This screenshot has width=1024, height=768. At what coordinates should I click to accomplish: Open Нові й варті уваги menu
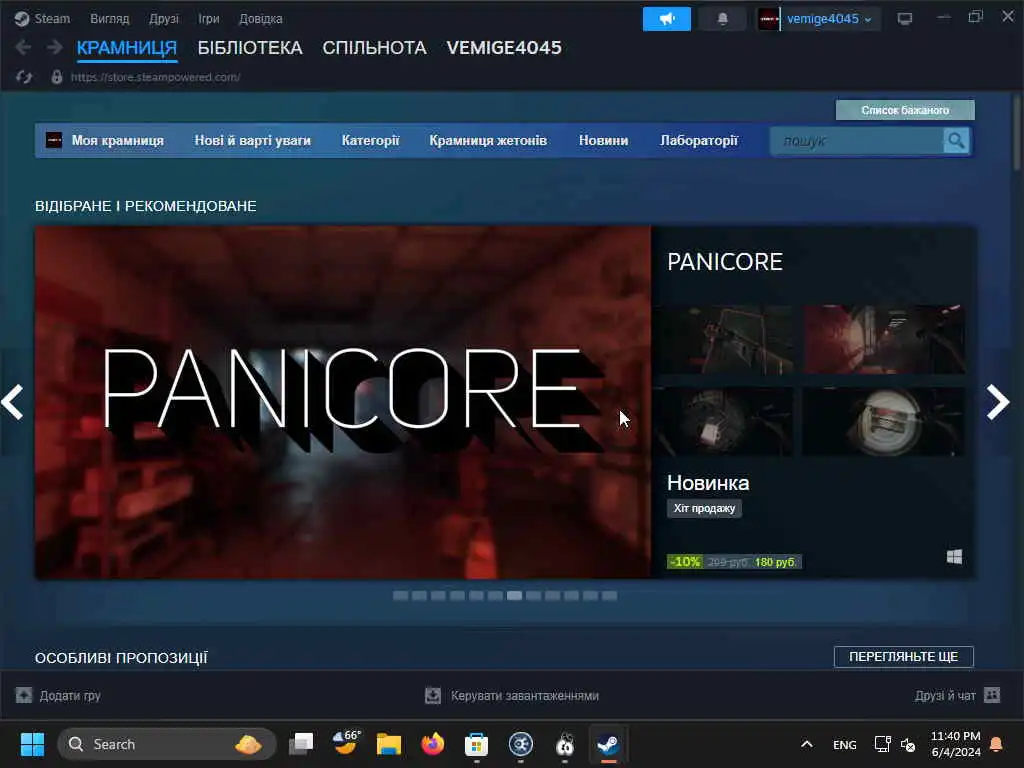[252, 140]
